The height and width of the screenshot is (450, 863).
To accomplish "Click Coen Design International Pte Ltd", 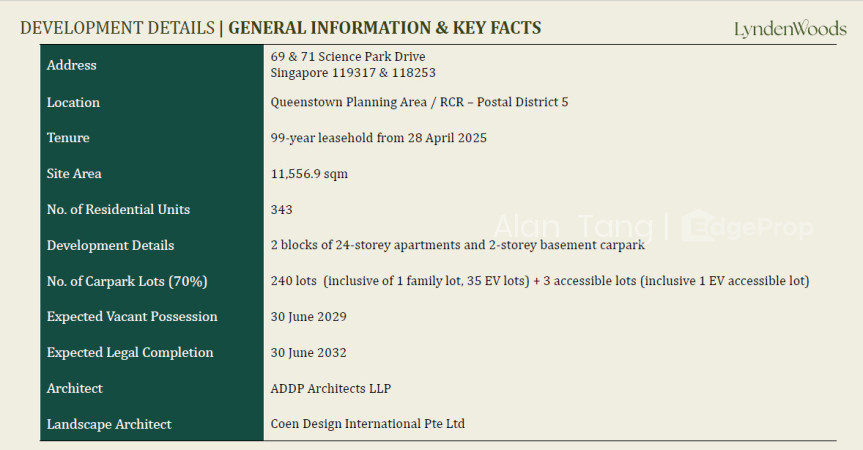I will click(x=368, y=424).
